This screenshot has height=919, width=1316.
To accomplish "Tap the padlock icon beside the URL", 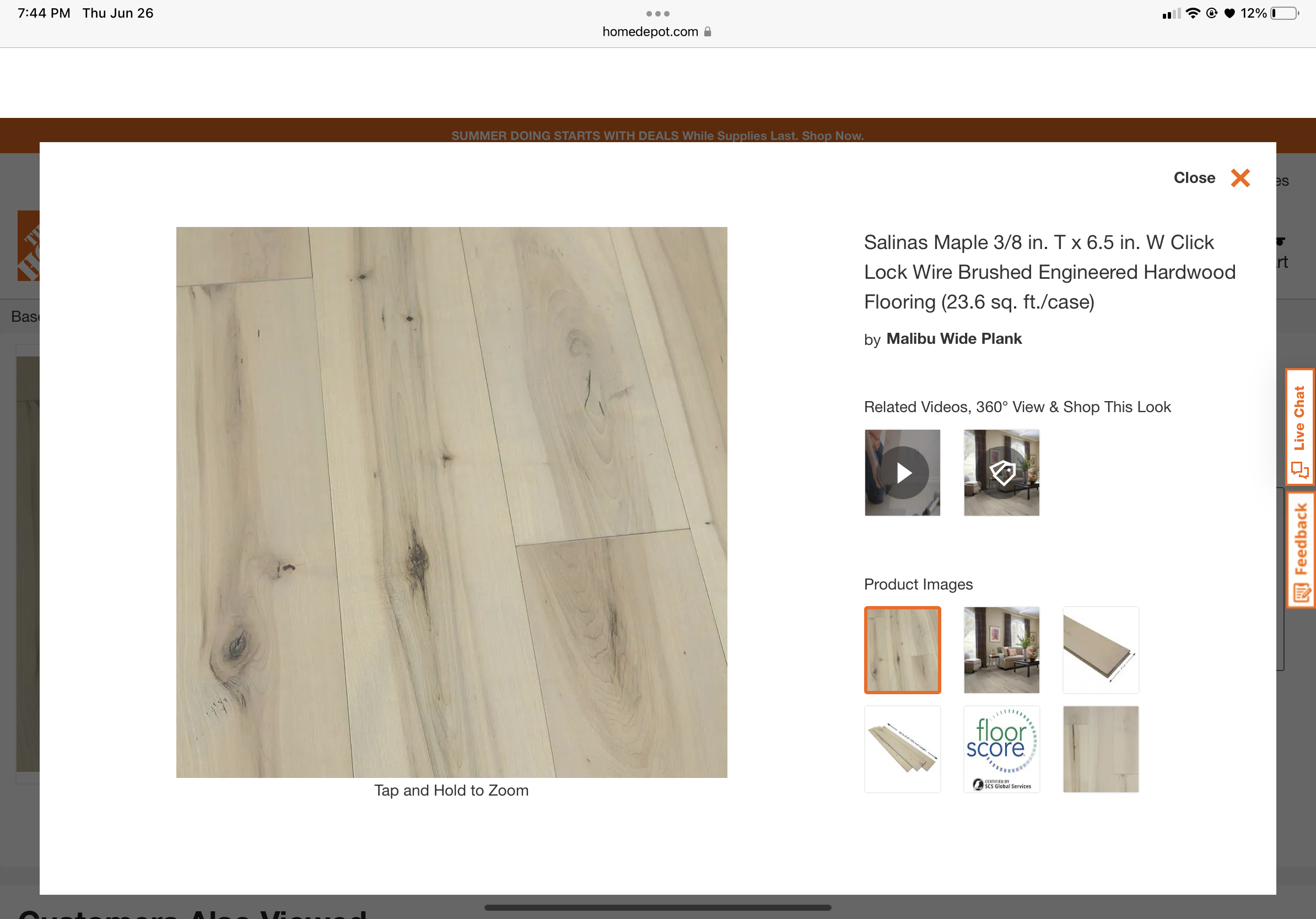I will tap(707, 32).
